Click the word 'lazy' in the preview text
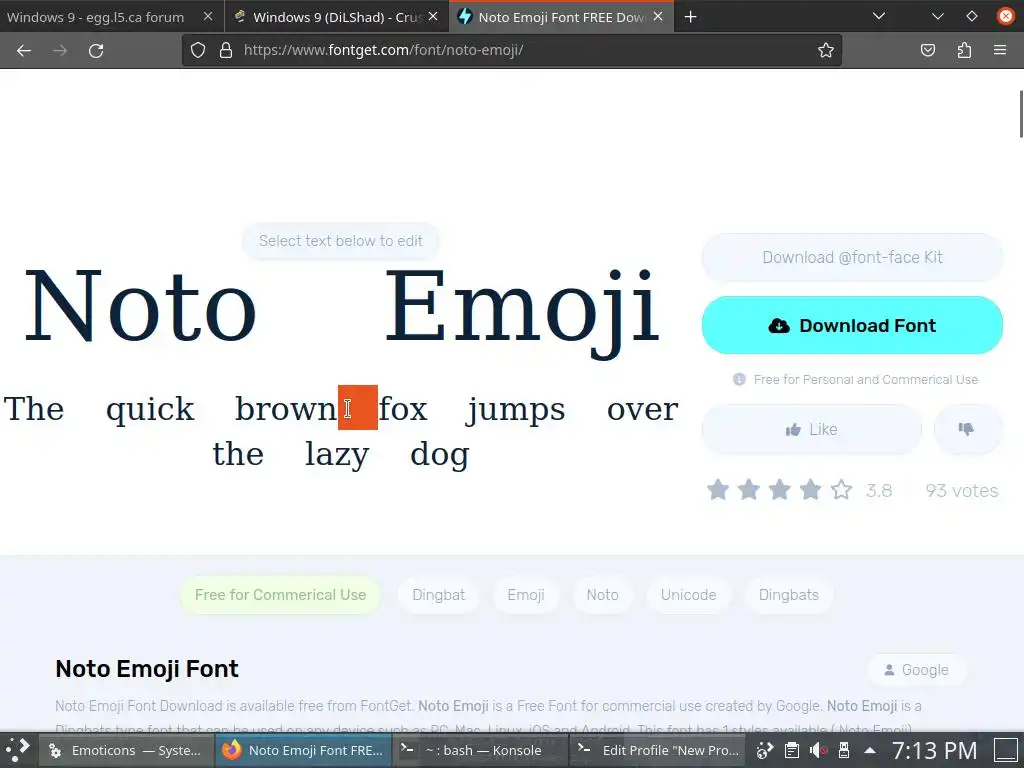Screen dimensions: 1024x768 click(x=337, y=455)
